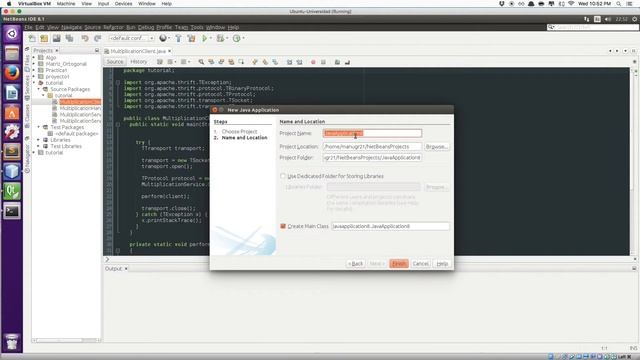Click the green Run Project icon
Screen dimensions: 640x360
(204, 38)
